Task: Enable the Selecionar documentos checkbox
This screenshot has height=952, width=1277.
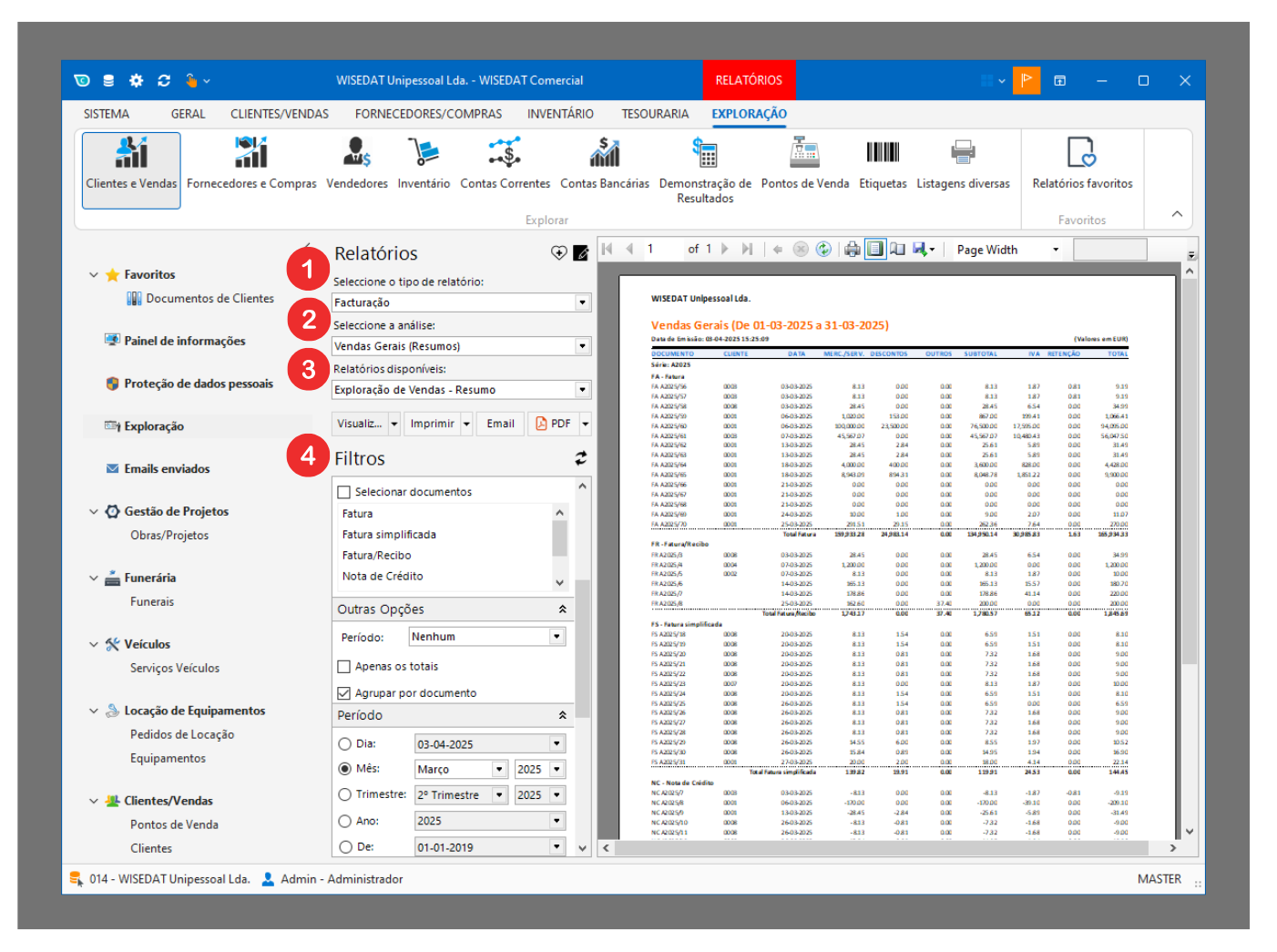Action: pos(344,492)
